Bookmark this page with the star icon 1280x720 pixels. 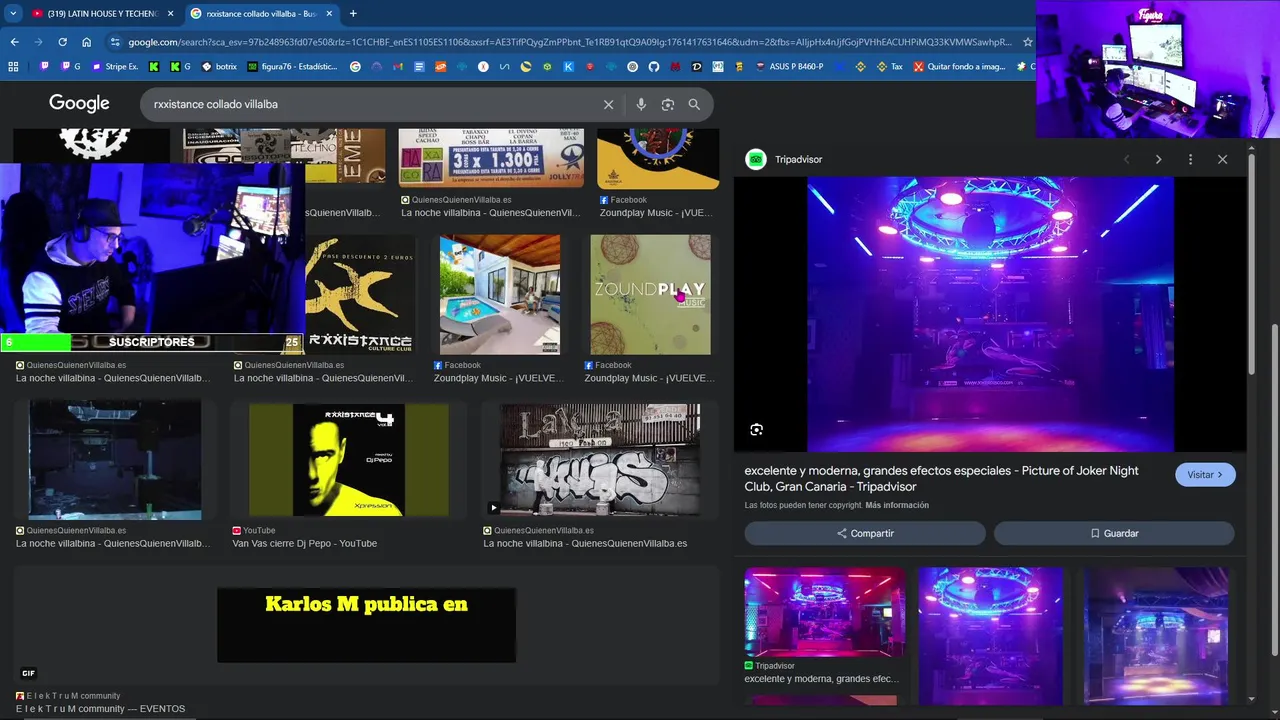1027,42
